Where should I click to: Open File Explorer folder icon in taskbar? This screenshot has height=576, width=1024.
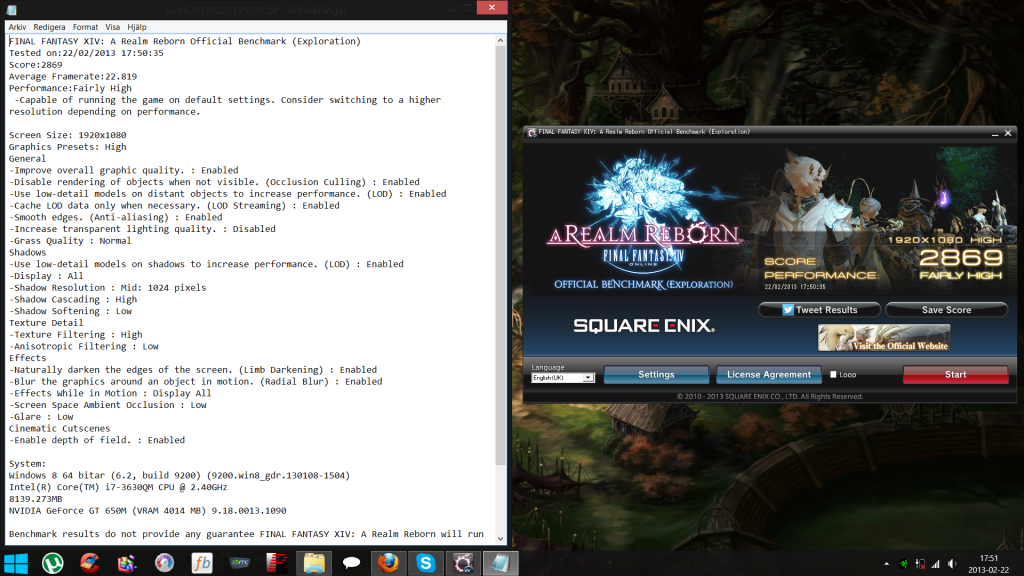point(314,563)
